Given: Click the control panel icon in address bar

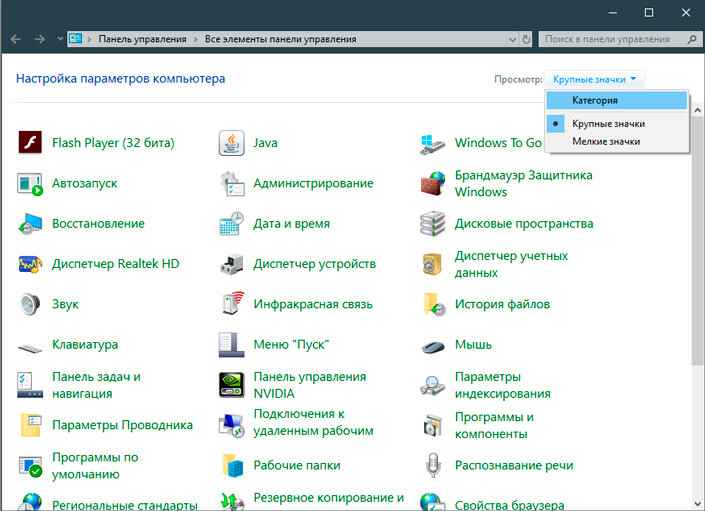Looking at the screenshot, I should tap(75, 39).
